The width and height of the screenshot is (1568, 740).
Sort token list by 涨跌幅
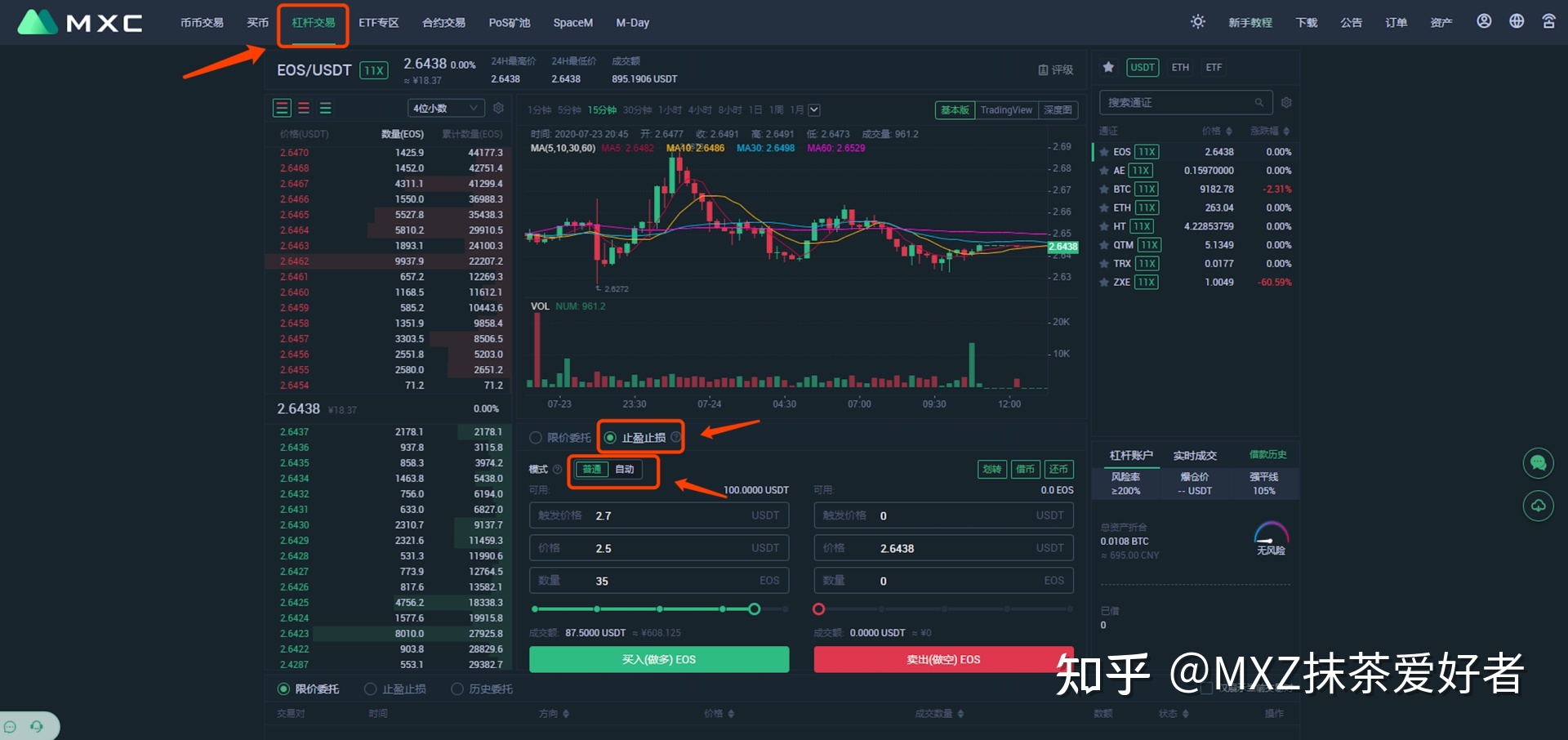point(1269,132)
